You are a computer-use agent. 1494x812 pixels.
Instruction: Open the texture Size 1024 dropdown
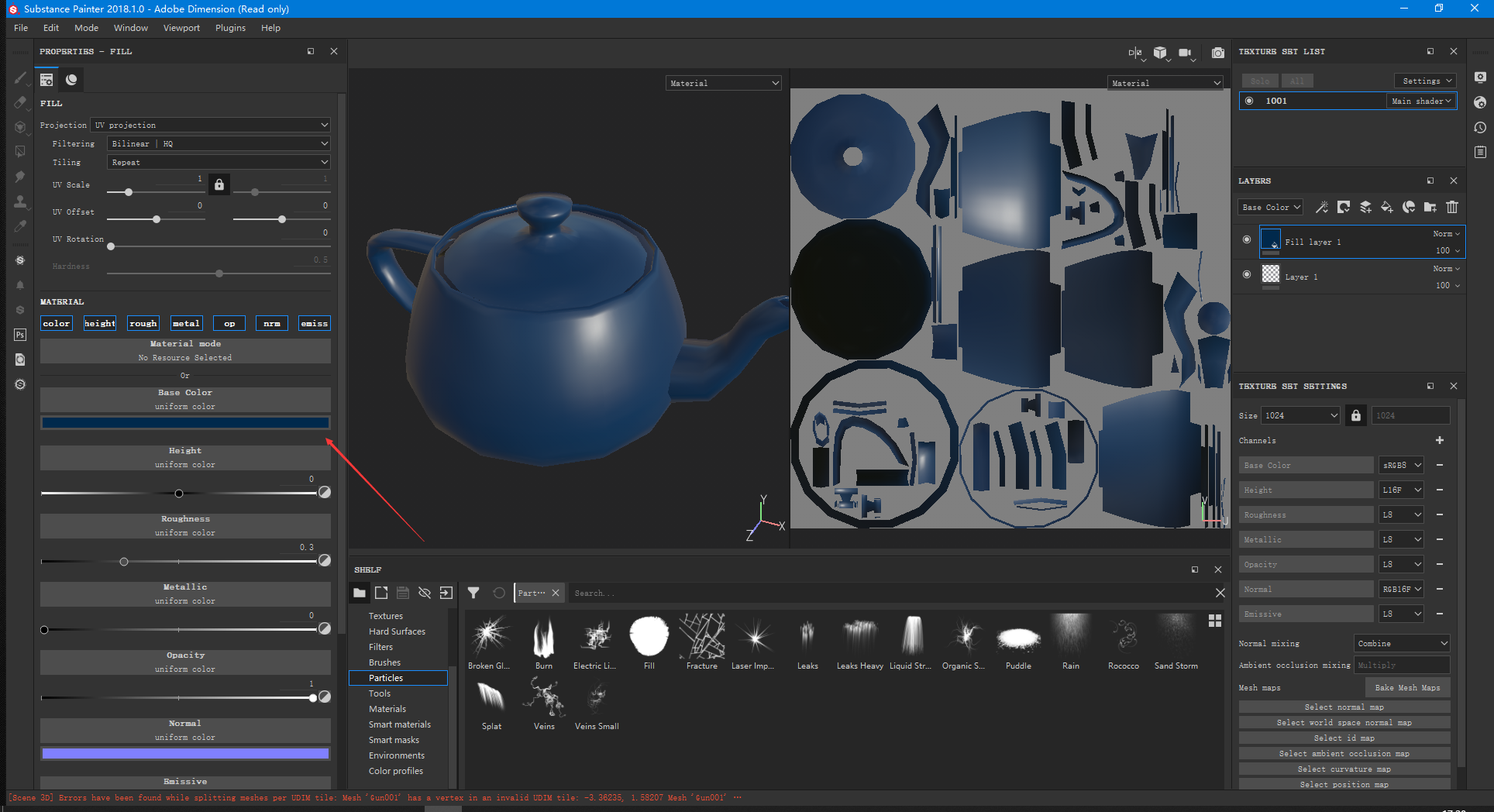coord(1301,415)
